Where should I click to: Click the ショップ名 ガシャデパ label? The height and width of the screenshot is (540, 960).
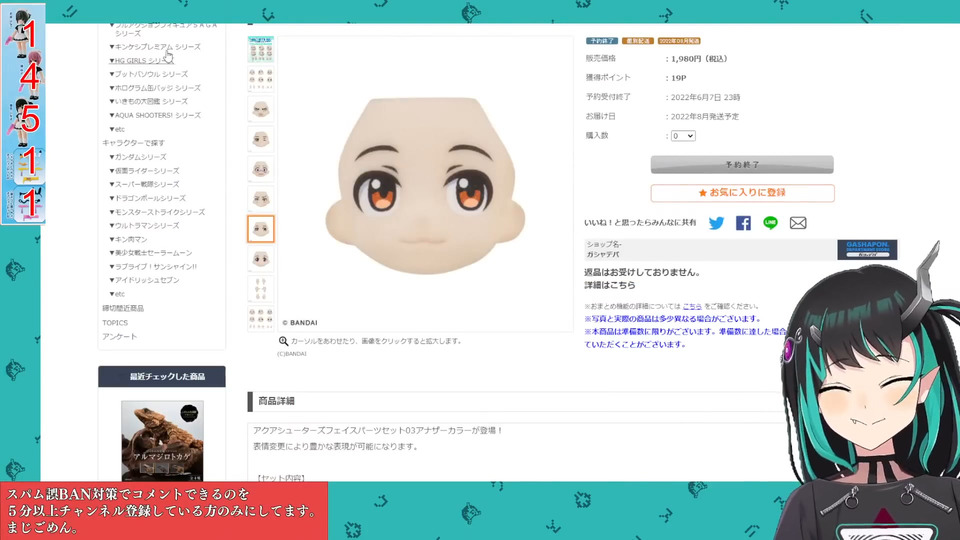pos(604,249)
